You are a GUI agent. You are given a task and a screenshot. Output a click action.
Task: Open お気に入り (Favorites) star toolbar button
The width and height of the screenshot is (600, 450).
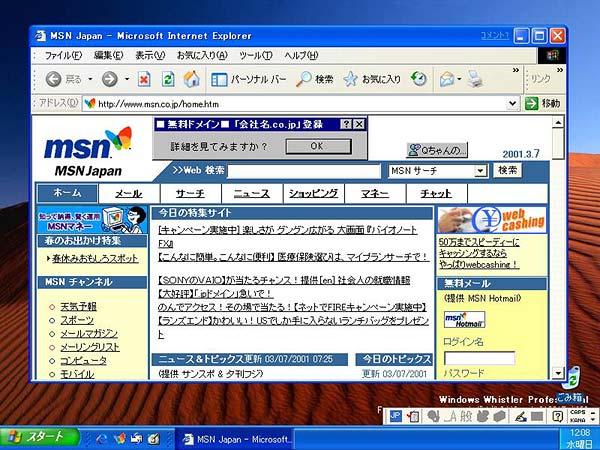(372, 79)
